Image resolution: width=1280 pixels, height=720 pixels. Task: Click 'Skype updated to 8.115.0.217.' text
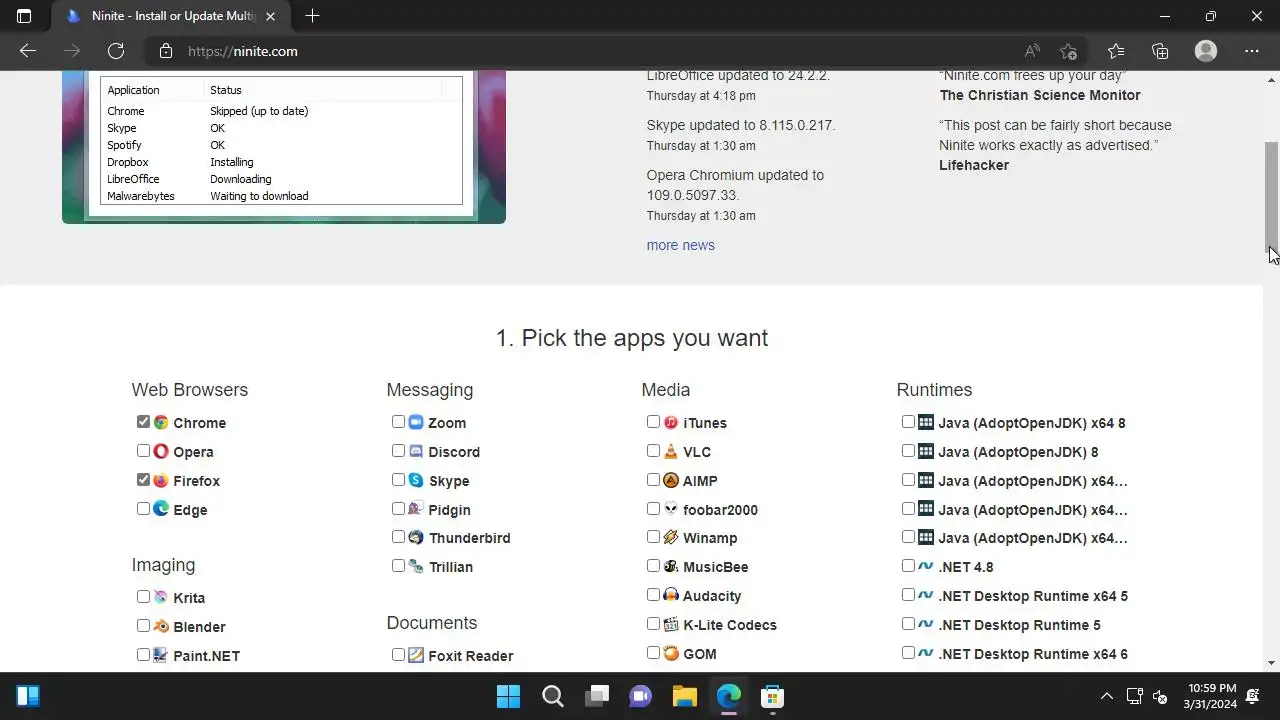click(x=741, y=125)
